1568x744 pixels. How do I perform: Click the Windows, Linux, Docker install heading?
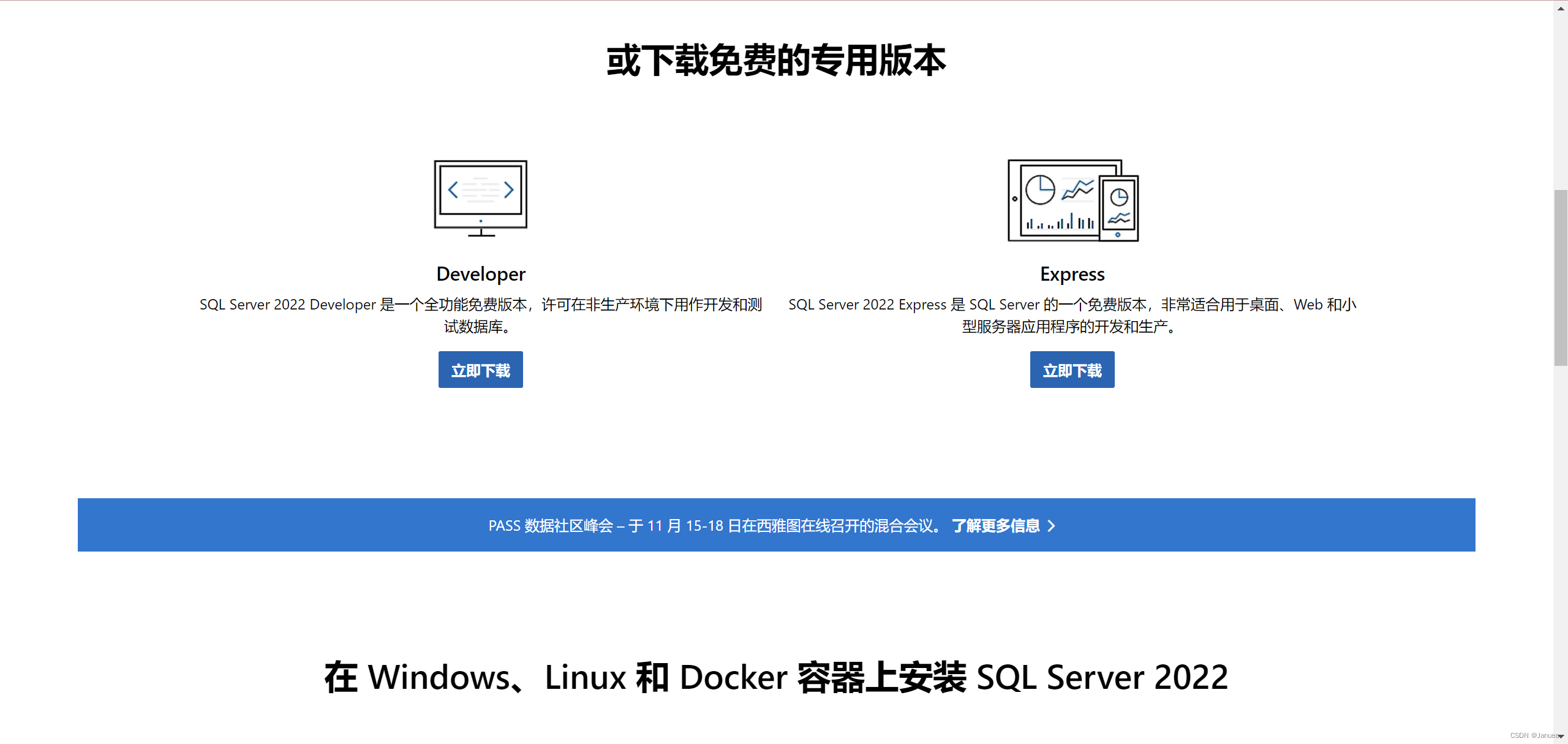coord(776,677)
